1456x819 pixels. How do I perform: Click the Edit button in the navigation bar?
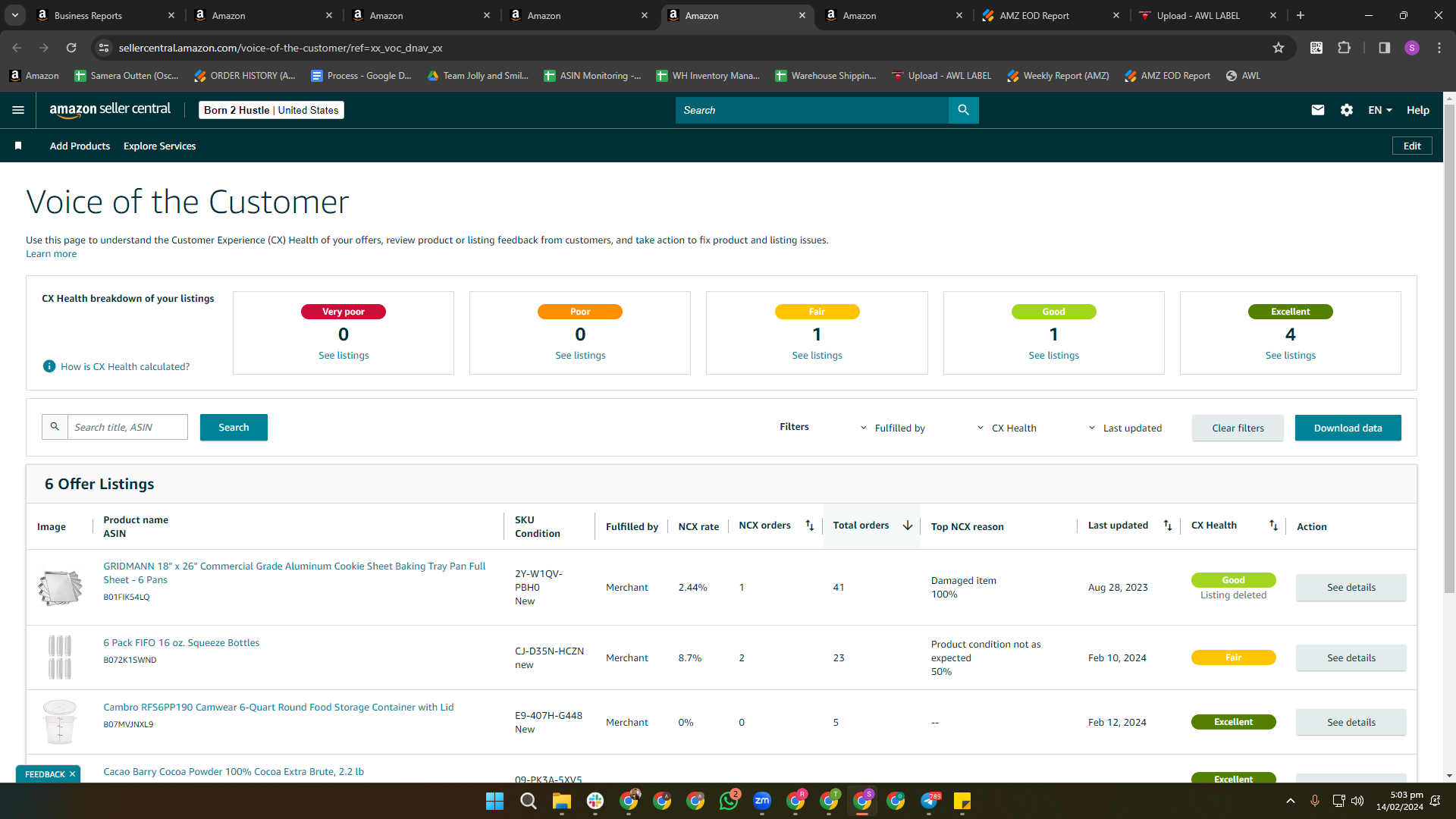coord(1412,146)
